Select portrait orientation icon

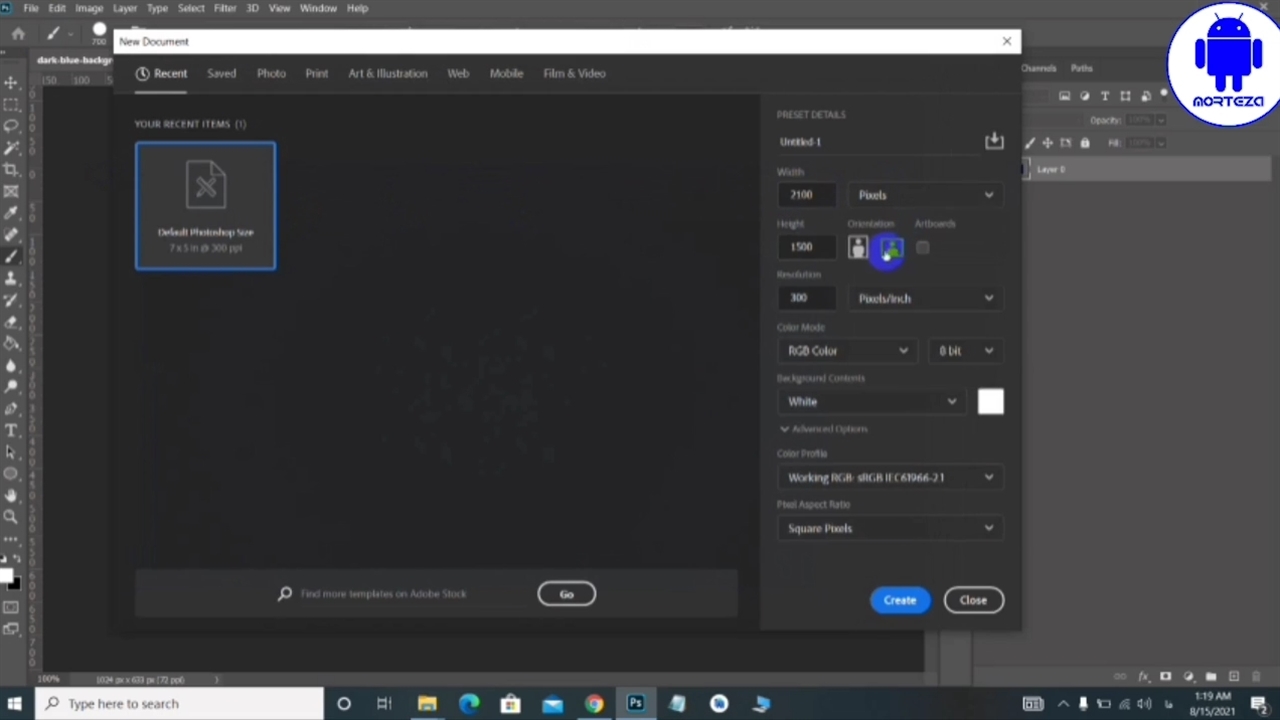[x=858, y=248]
